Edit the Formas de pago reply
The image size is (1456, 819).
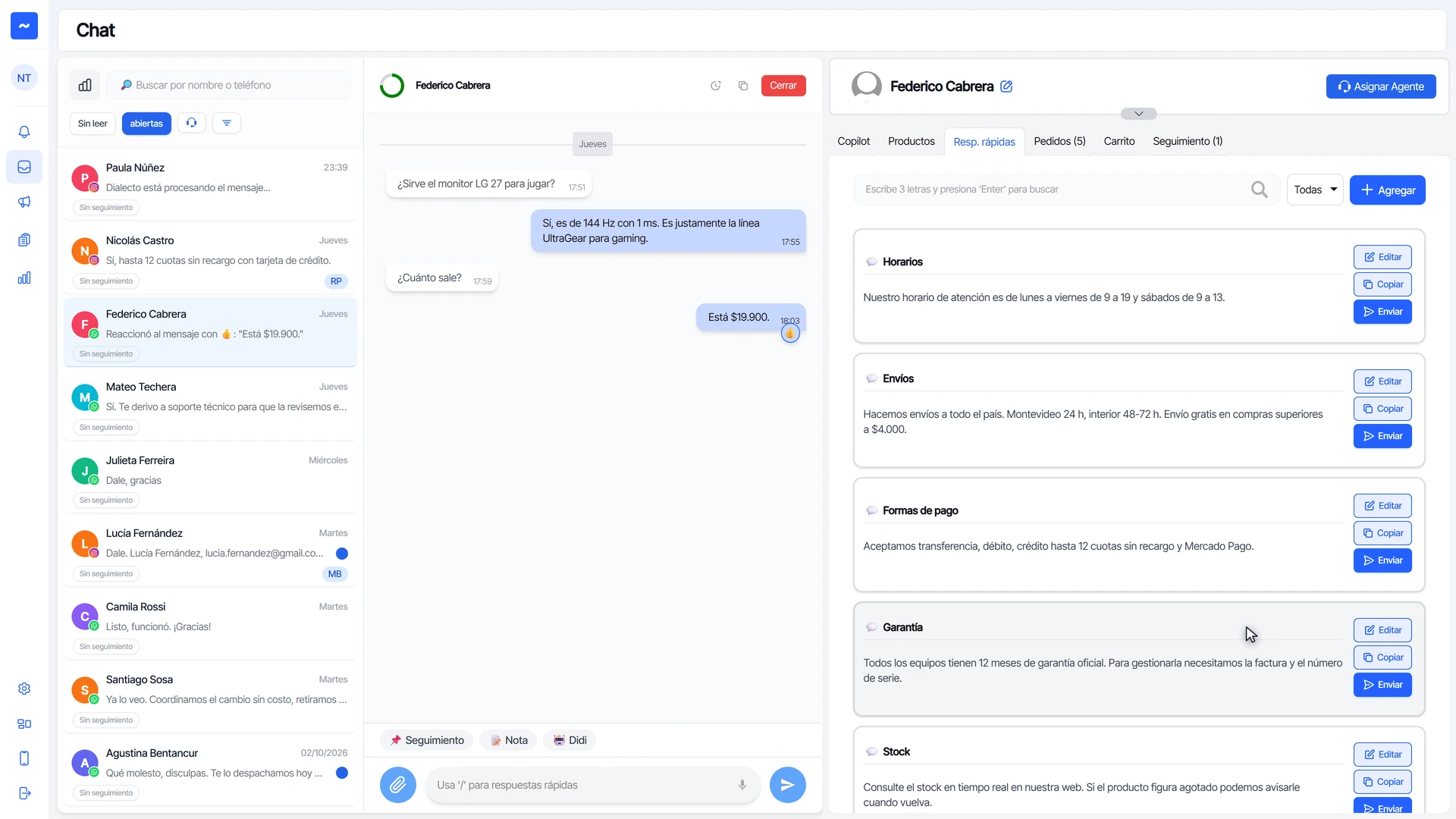click(x=1382, y=506)
